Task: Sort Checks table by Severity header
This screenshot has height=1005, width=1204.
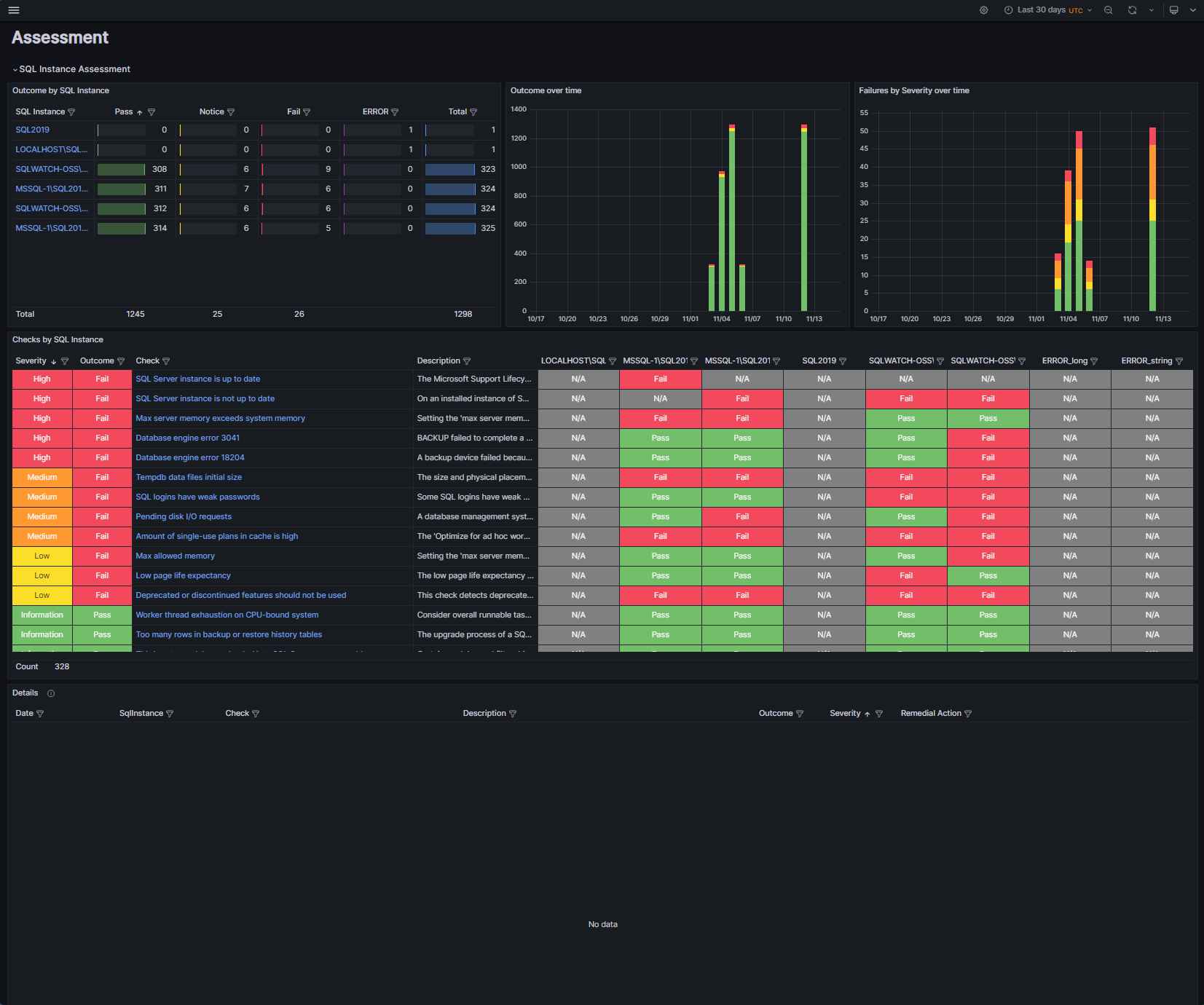Action: pyautogui.click(x=31, y=361)
